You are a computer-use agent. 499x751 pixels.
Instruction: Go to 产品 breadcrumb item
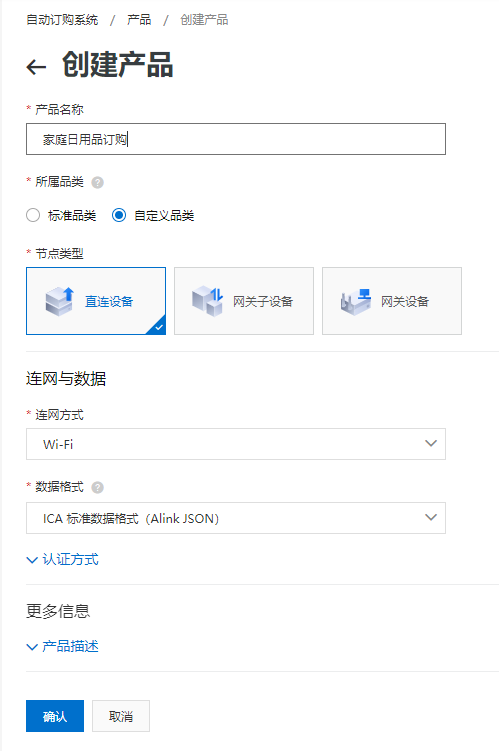point(139,20)
